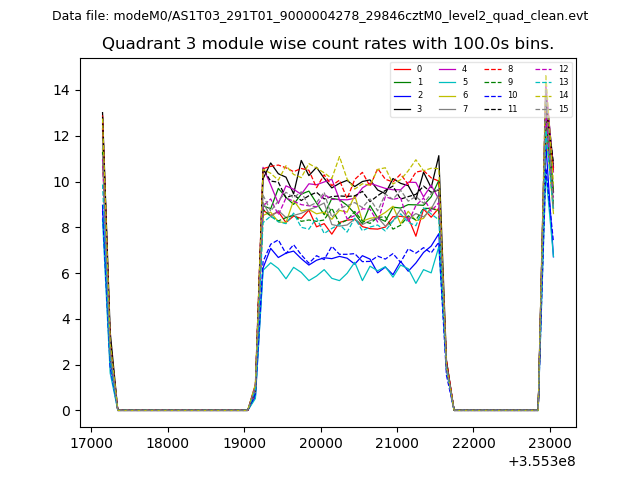Click the y-axis tick label 0
The image size is (640, 480).
(x=66, y=411)
